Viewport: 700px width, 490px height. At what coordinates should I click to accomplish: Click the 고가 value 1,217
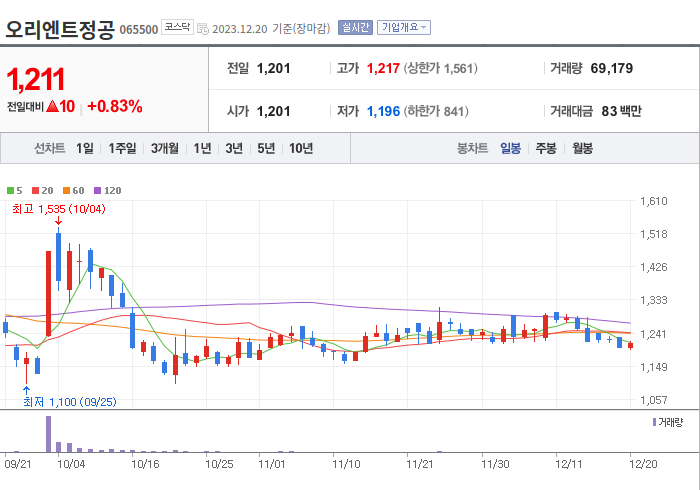click(383, 68)
